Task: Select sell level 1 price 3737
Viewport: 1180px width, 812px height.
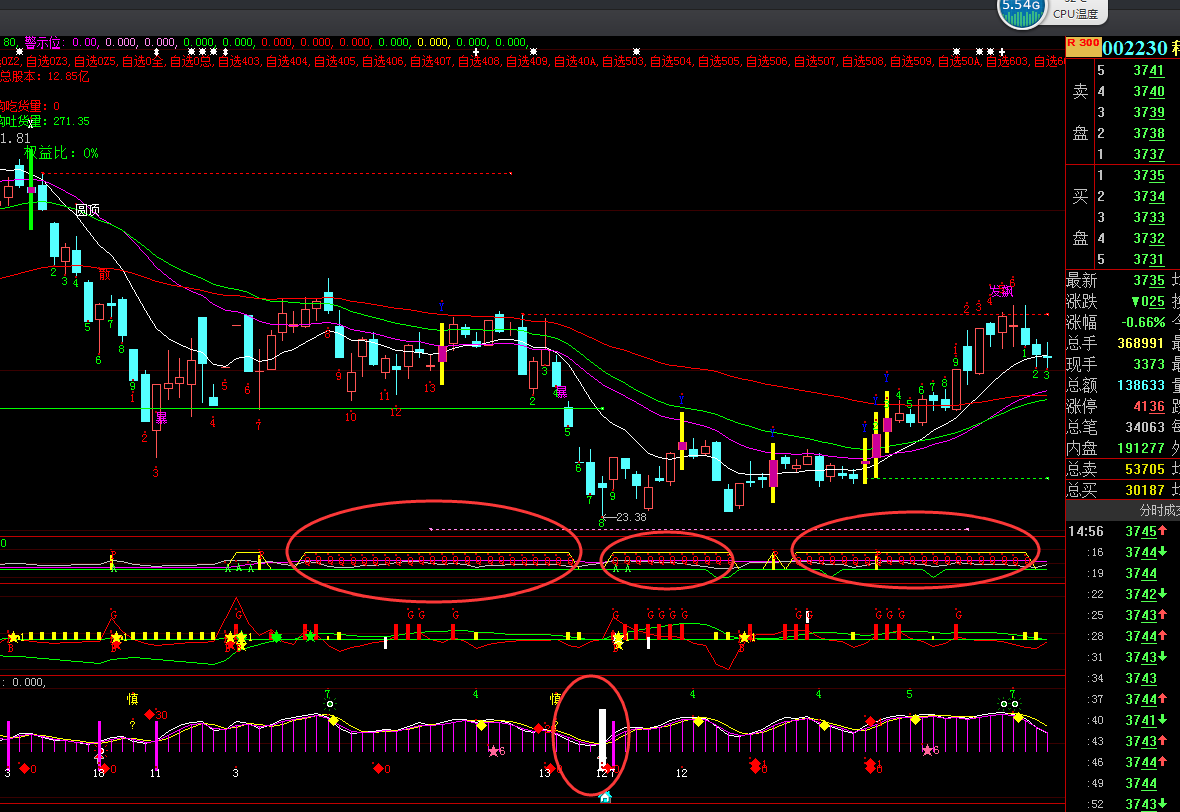Action: 1149,154
